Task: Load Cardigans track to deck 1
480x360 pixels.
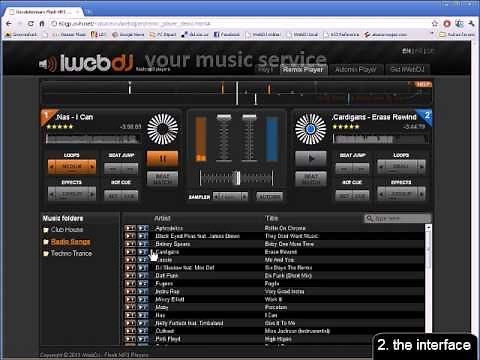Action: 130,252
